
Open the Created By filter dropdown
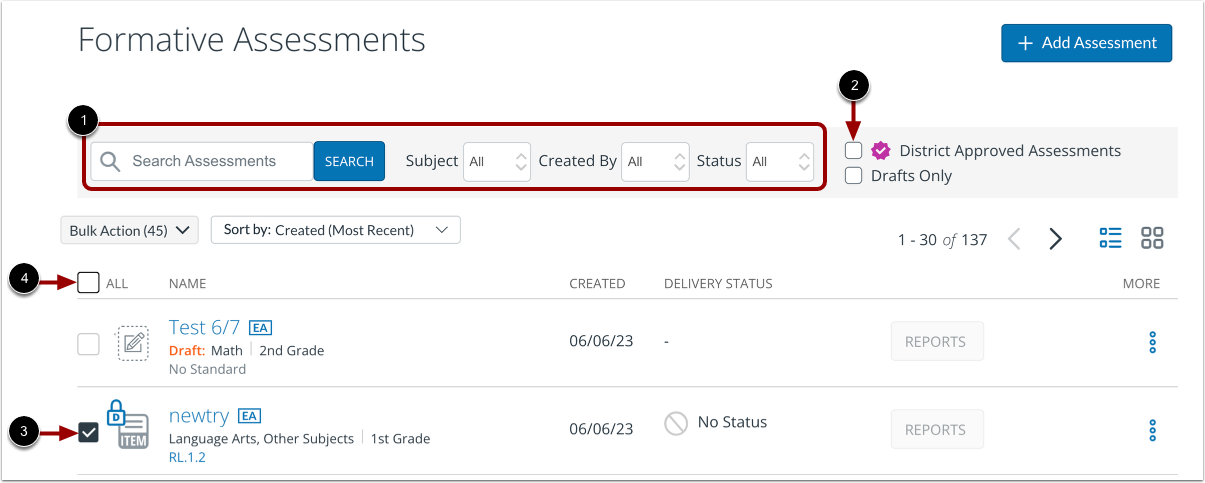click(x=655, y=161)
